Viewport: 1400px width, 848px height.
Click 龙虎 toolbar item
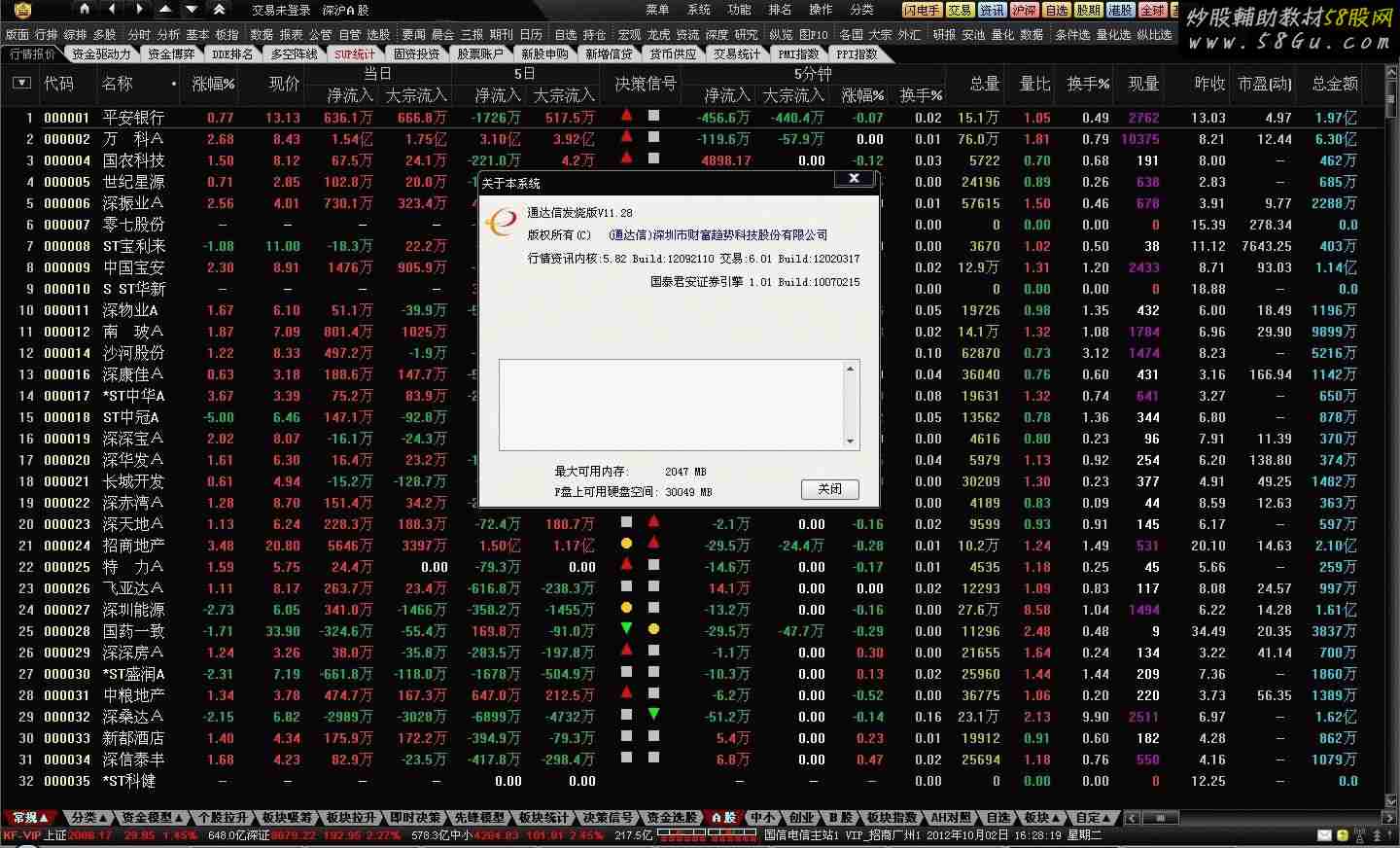(659, 34)
